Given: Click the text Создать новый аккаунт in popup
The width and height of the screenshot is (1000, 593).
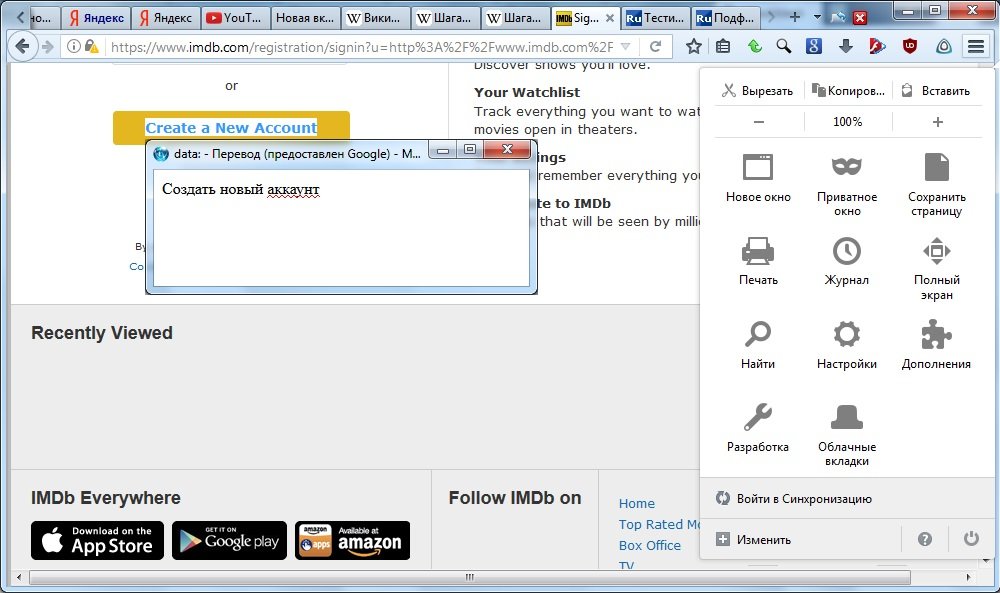Looking at the screenshot, I should 240,189.
